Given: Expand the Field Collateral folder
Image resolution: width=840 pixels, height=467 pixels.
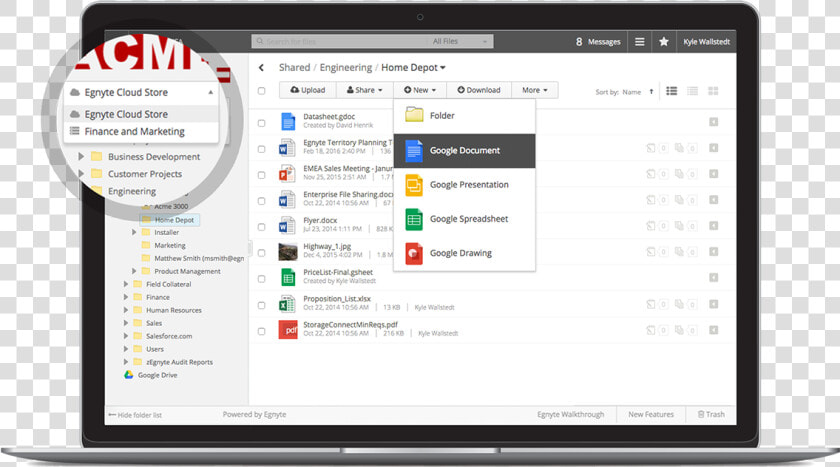Looking at the screenshot, I should 126,284.
